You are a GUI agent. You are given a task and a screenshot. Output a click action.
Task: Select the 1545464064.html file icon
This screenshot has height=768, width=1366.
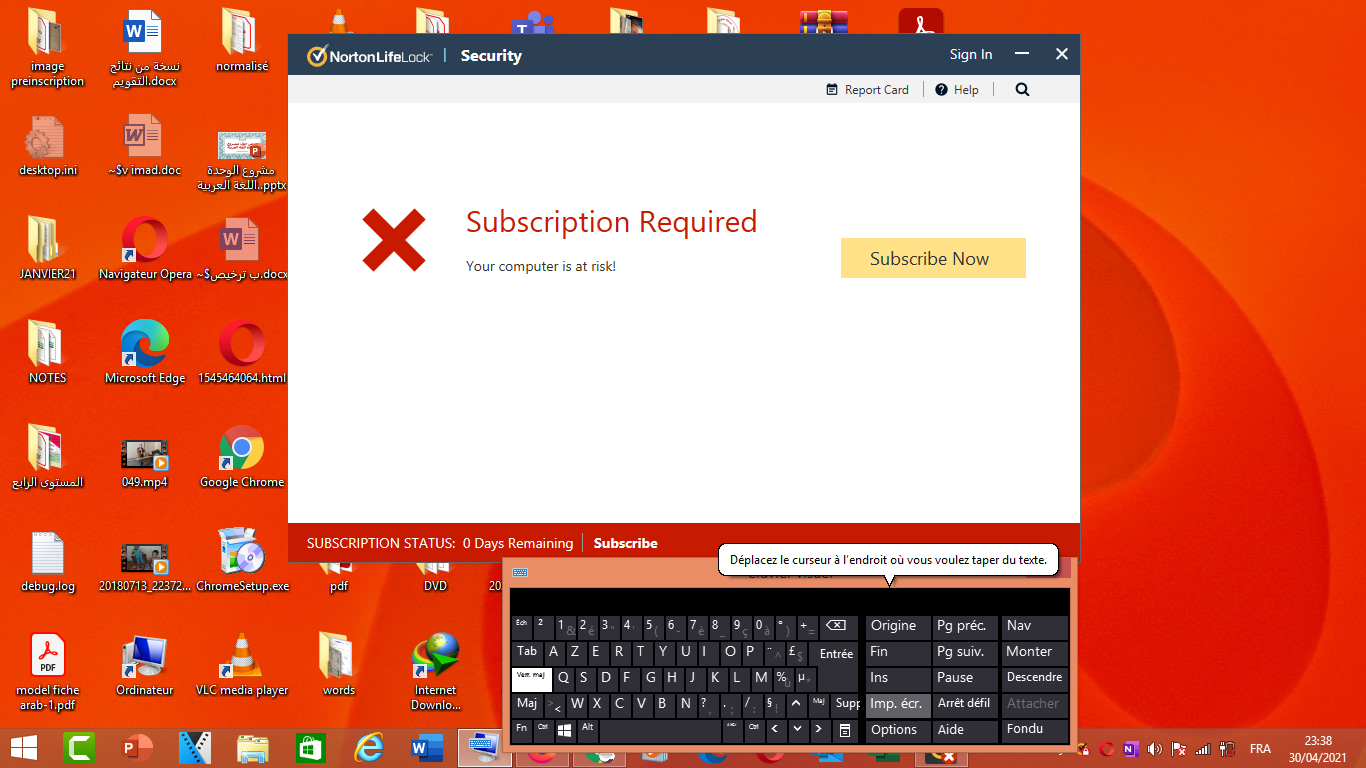point(242,352)
